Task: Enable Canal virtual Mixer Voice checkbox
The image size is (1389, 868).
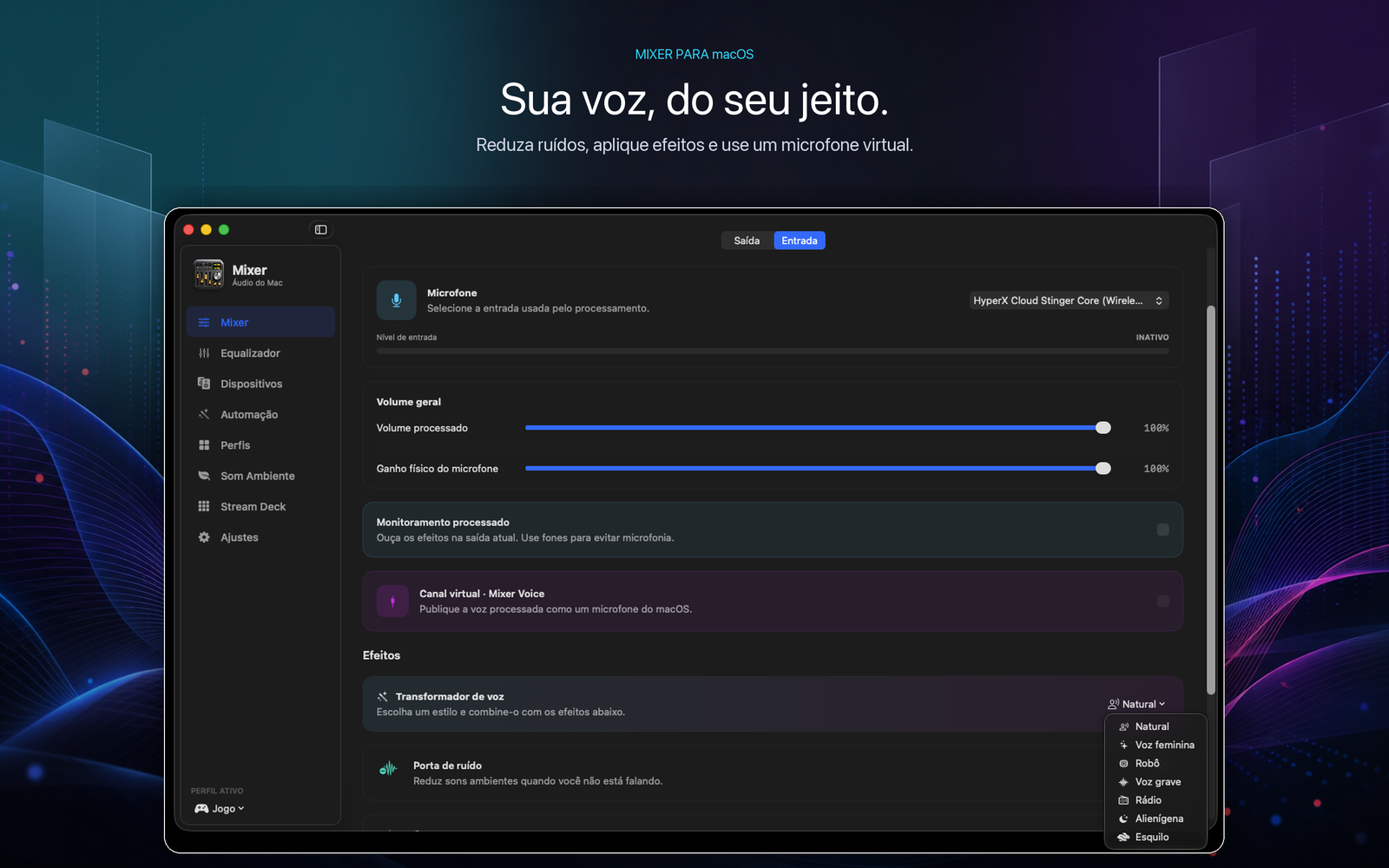Action: [1163, 602]
